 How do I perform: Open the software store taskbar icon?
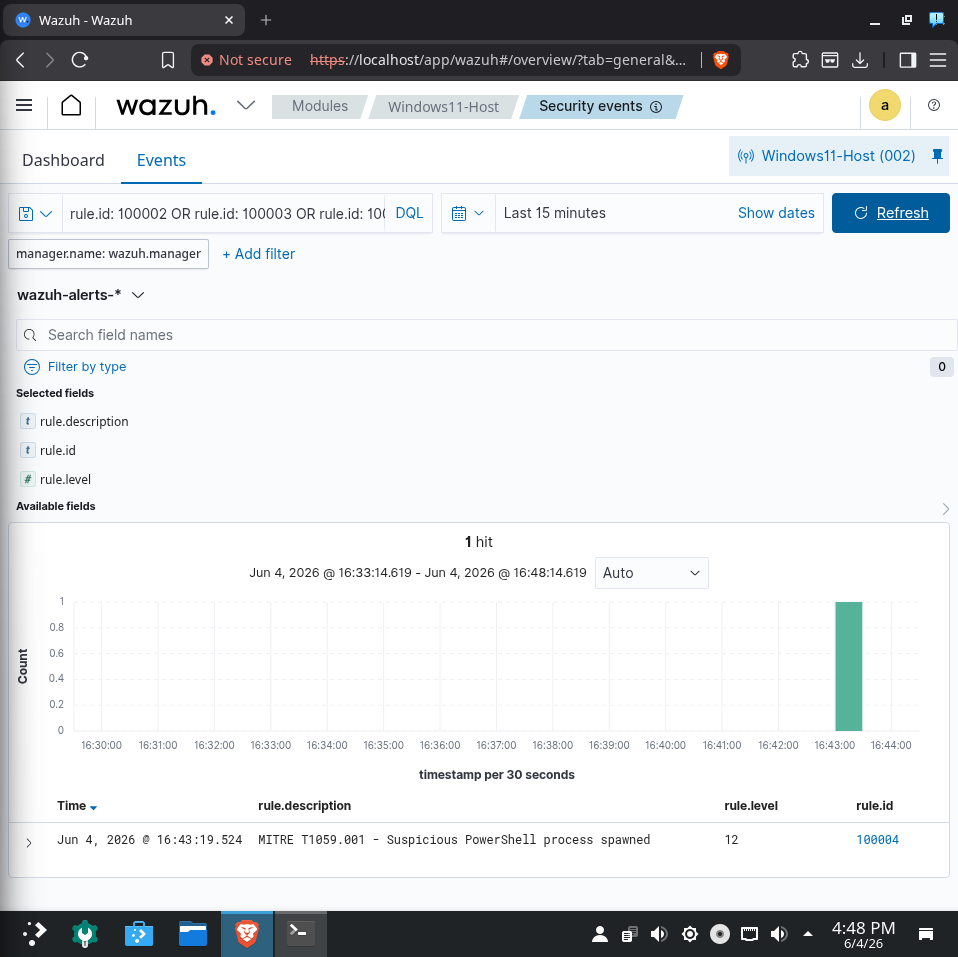pyautogui.click(x=139, y=934)
